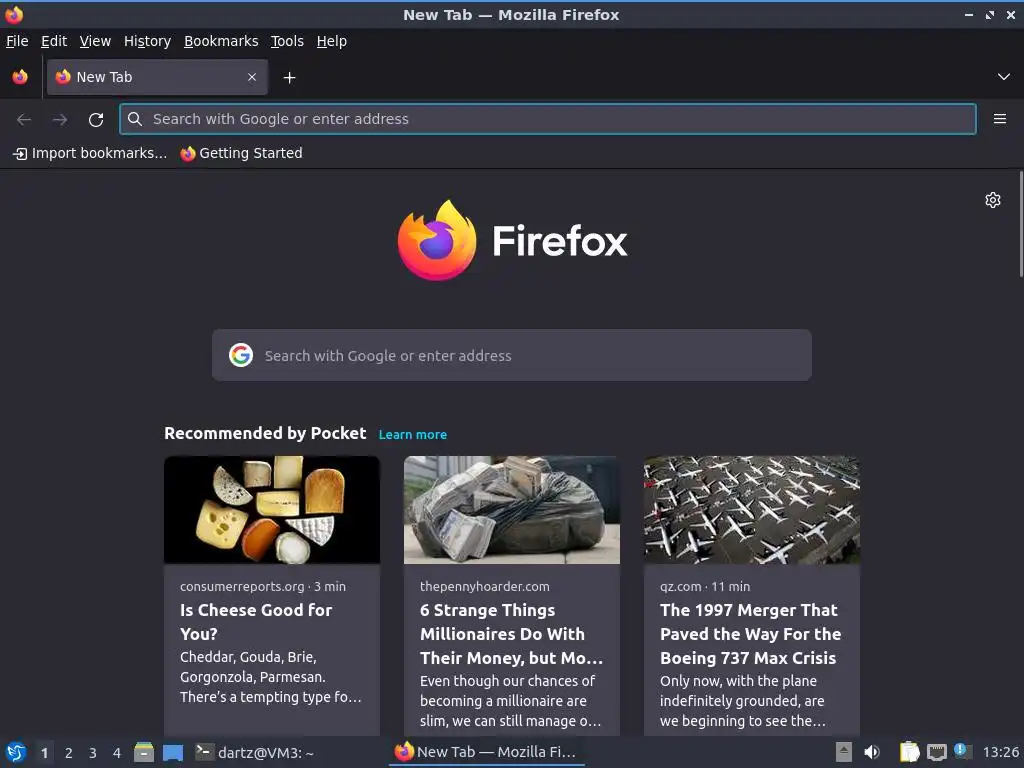Screen dimensions: 1024x768
Task: Open the History menu
Action: point(148,41)
